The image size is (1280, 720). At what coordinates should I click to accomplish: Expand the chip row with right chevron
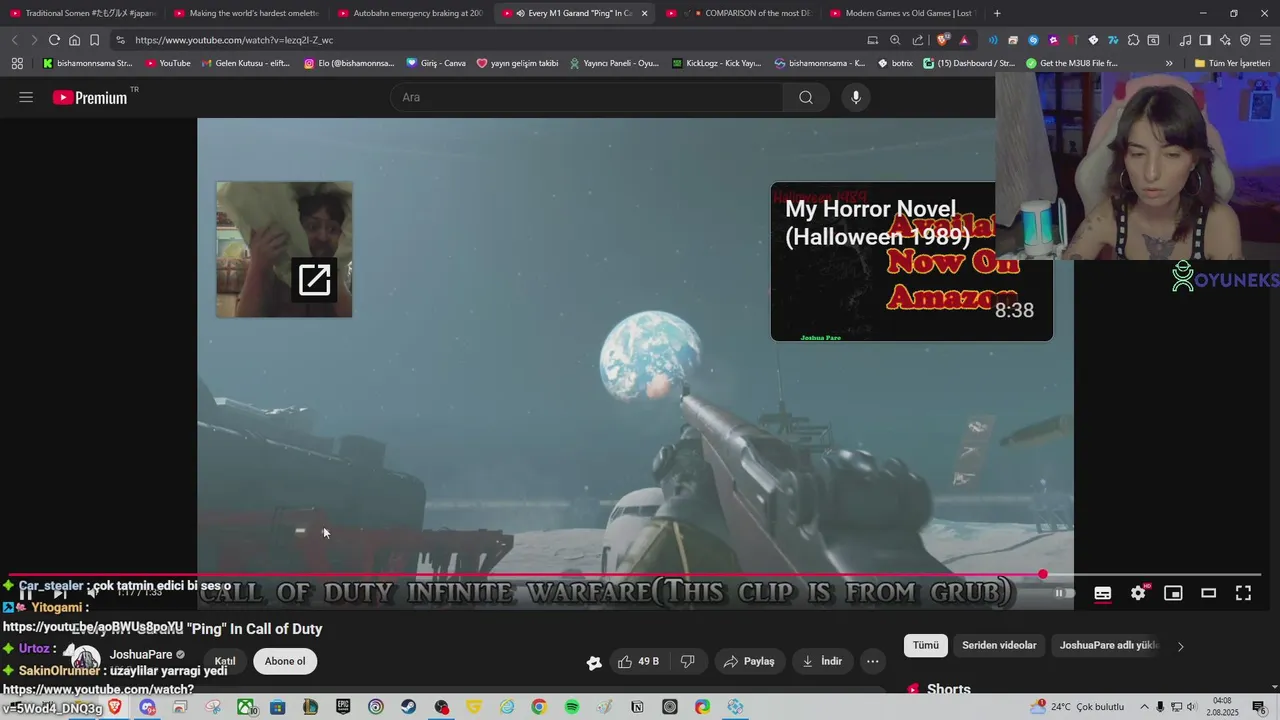click(1180, 646)
